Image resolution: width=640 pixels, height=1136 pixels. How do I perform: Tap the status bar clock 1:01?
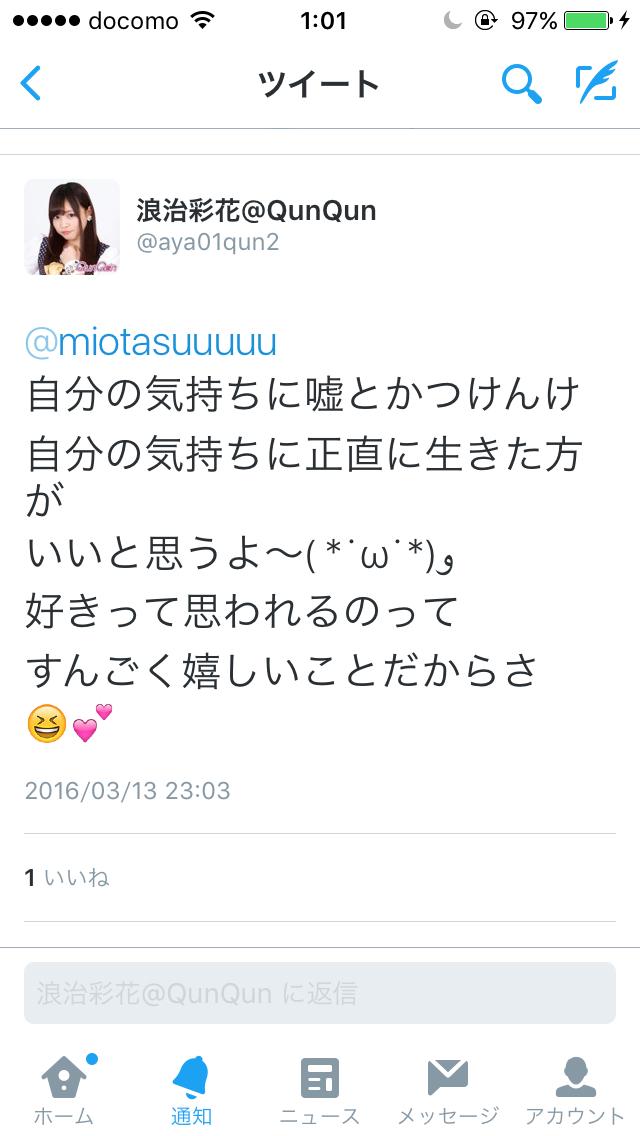click(x=323, y=20)
